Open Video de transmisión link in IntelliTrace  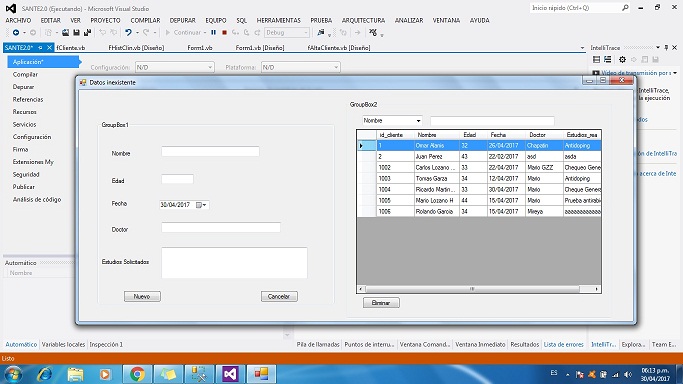[x=636, y=73]
